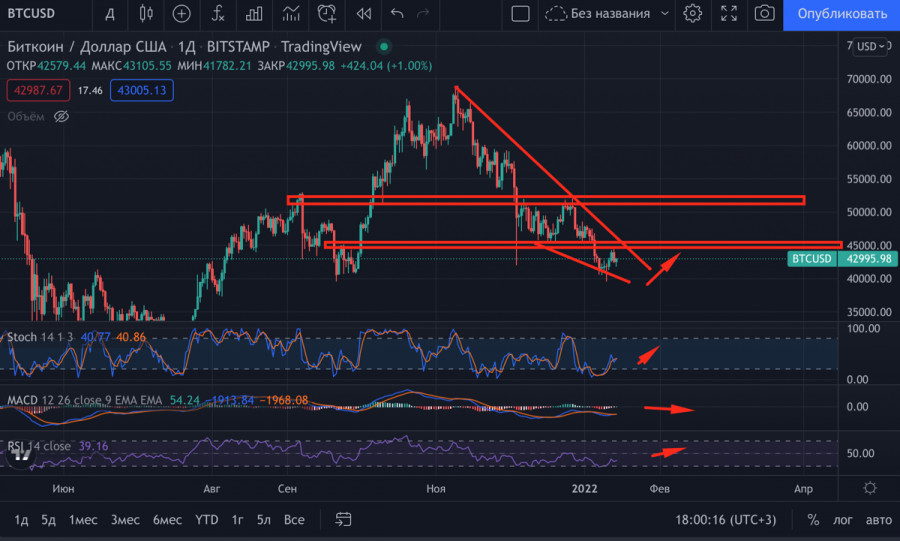The width and height of the screenshot is (900, 541).
Task: Redo the last chart action
Action: coord(423,13)
